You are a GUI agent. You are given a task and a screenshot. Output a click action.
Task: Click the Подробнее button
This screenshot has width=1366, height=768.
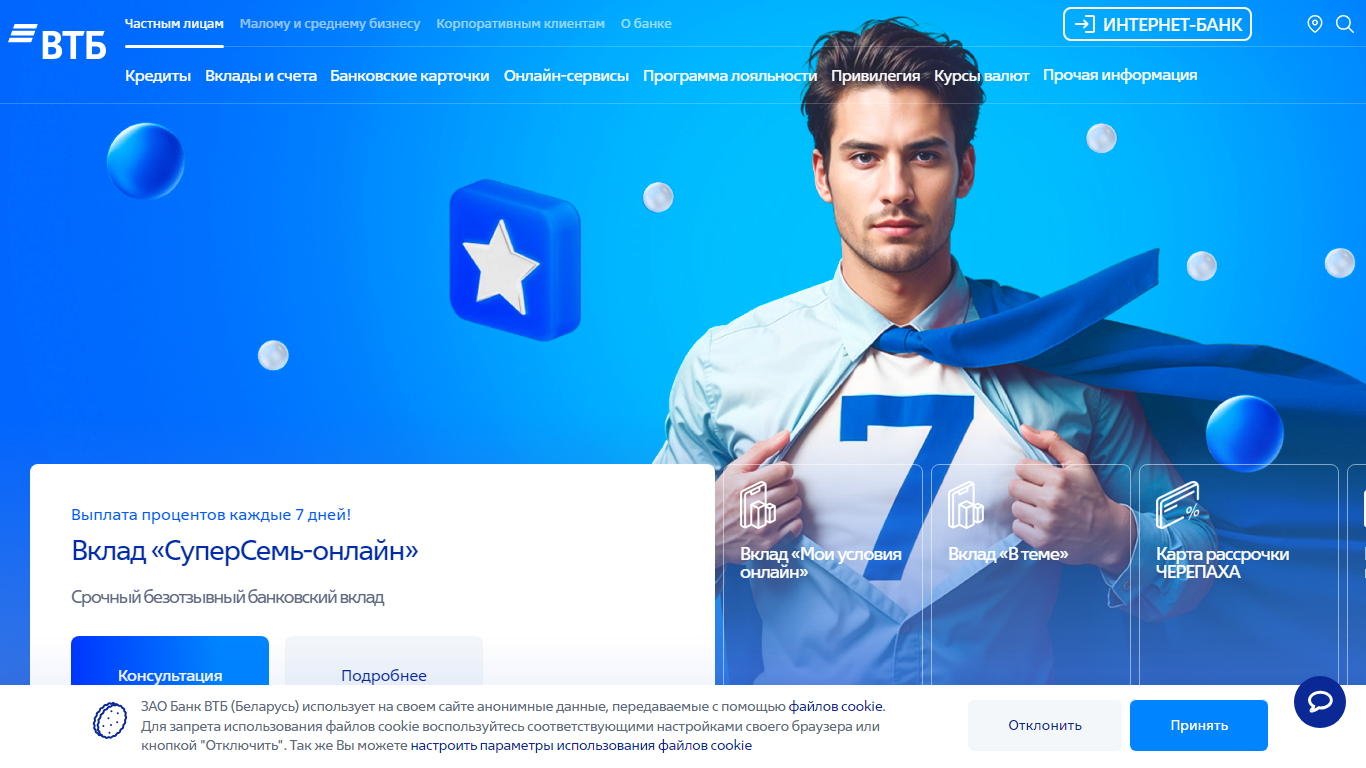tap(384, 661)
